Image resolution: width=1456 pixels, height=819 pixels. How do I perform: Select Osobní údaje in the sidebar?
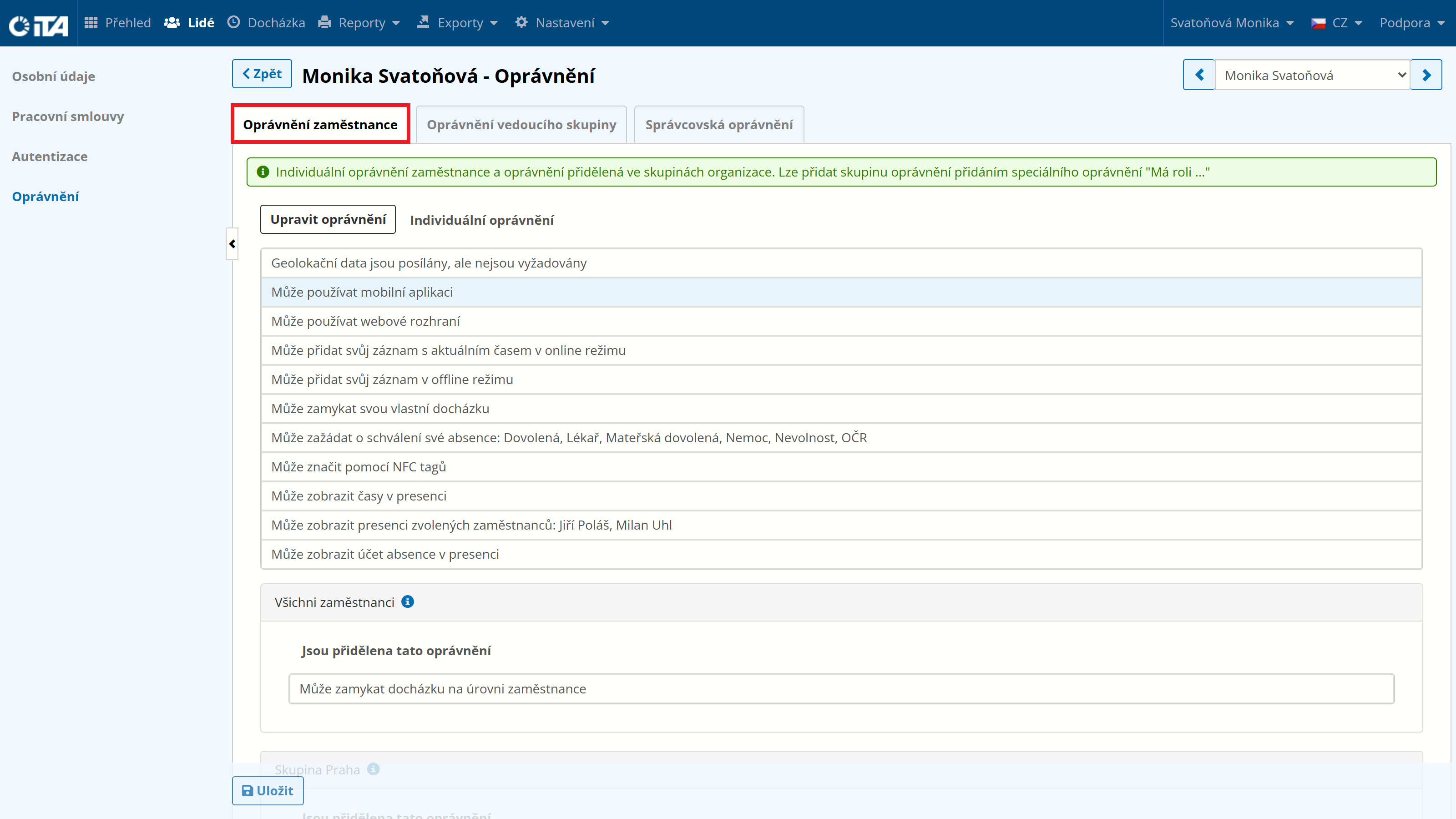pos(54,76)
